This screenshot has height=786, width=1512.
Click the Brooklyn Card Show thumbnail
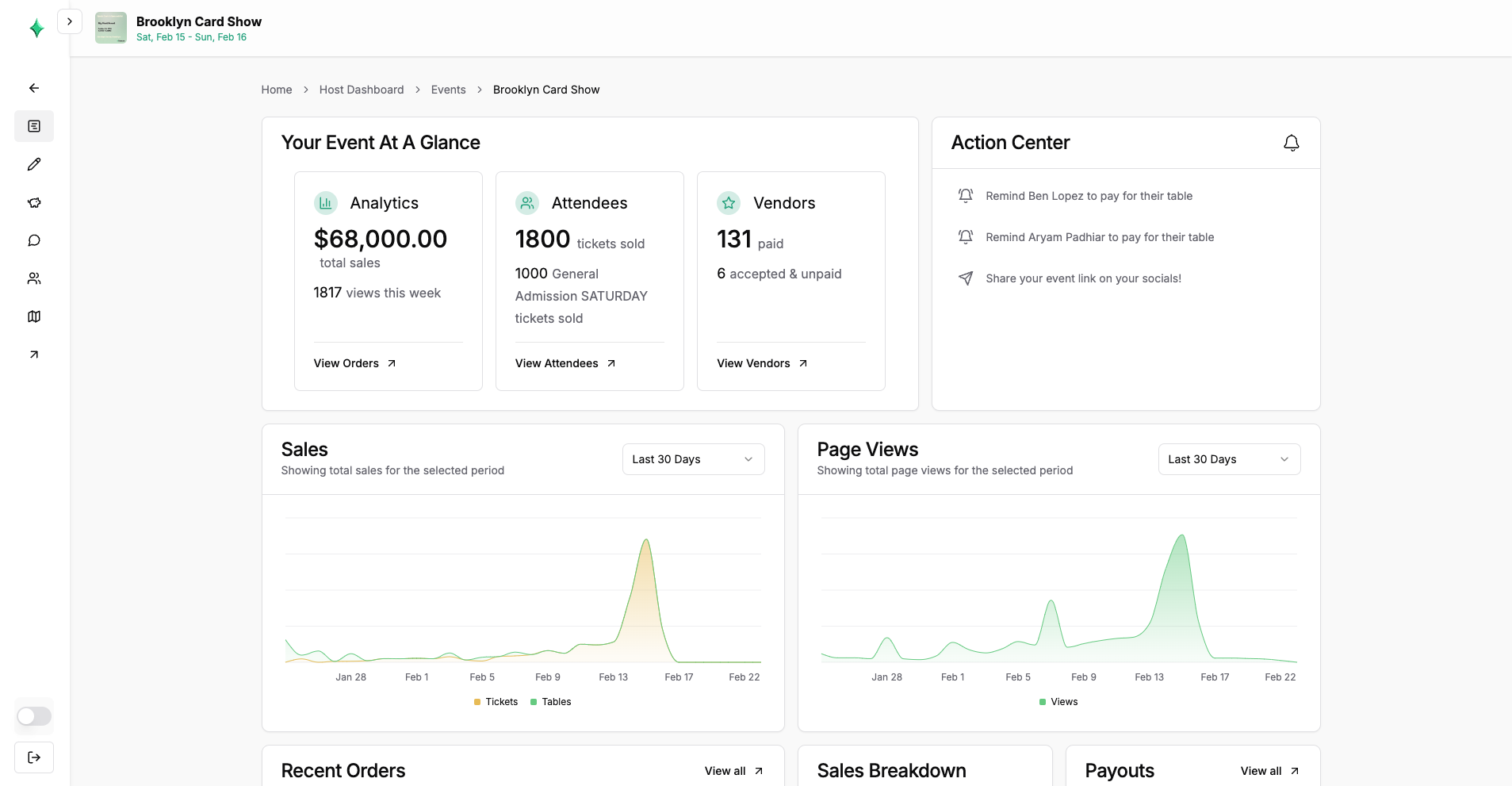point(111,28)
